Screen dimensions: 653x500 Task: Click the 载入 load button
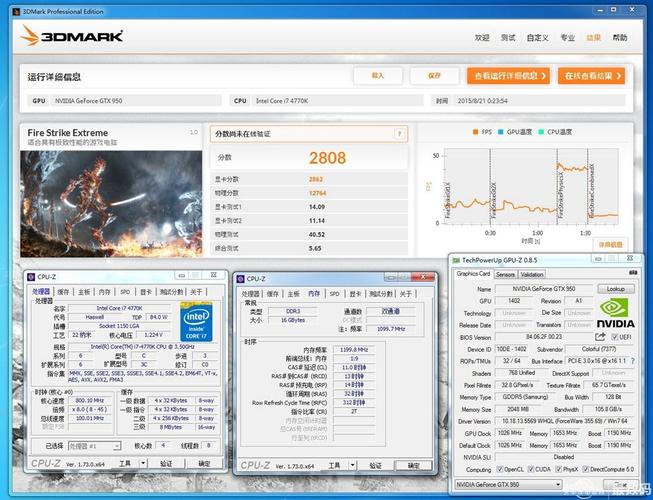[x=378, y=76]
